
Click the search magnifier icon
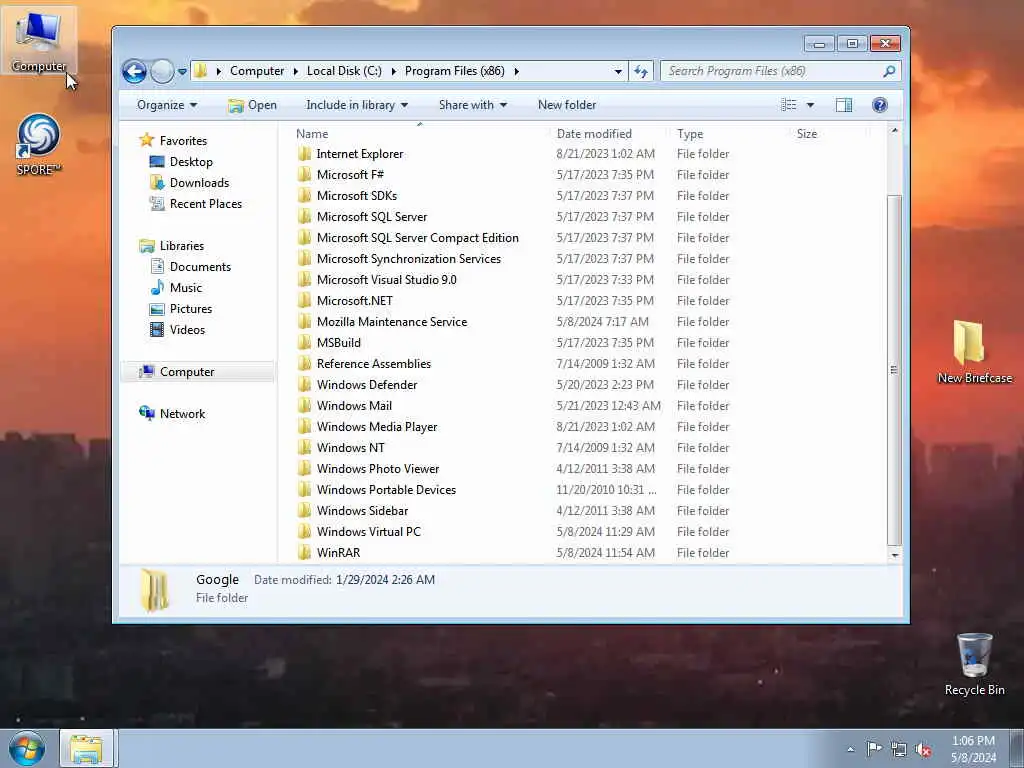coord(889,71)
